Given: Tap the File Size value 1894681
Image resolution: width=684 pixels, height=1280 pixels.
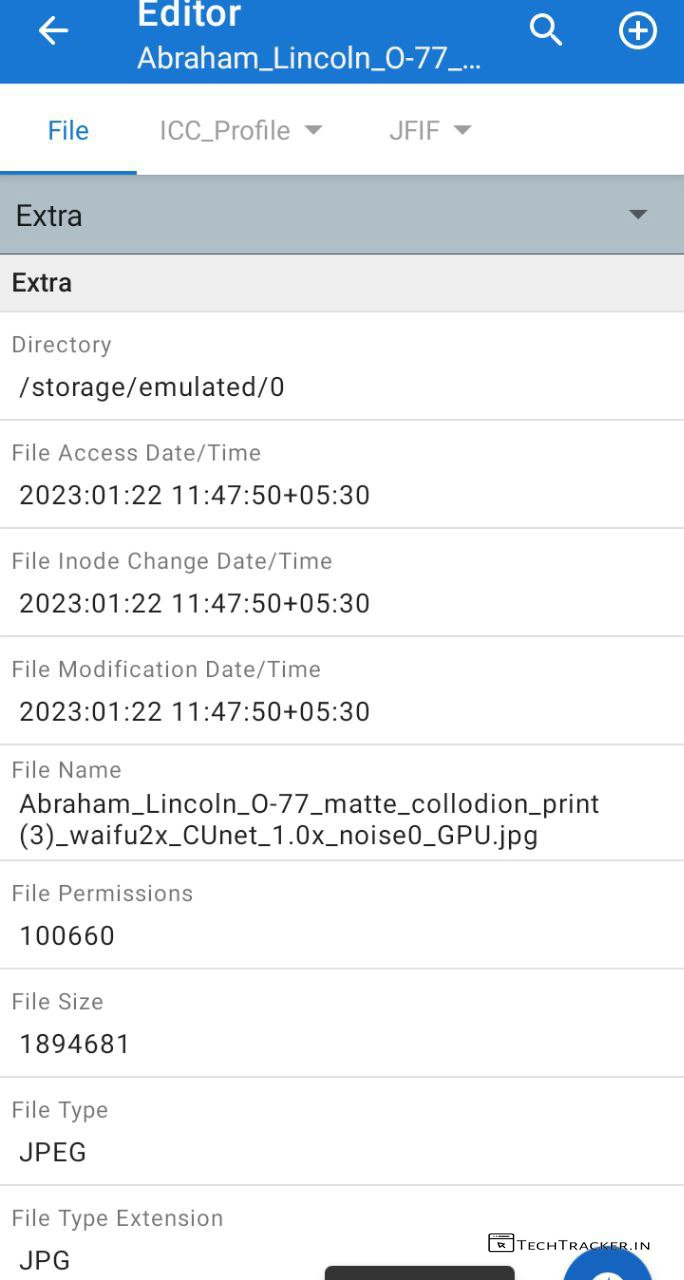Looking at the screenshot, I should [x=75, y=1044].
